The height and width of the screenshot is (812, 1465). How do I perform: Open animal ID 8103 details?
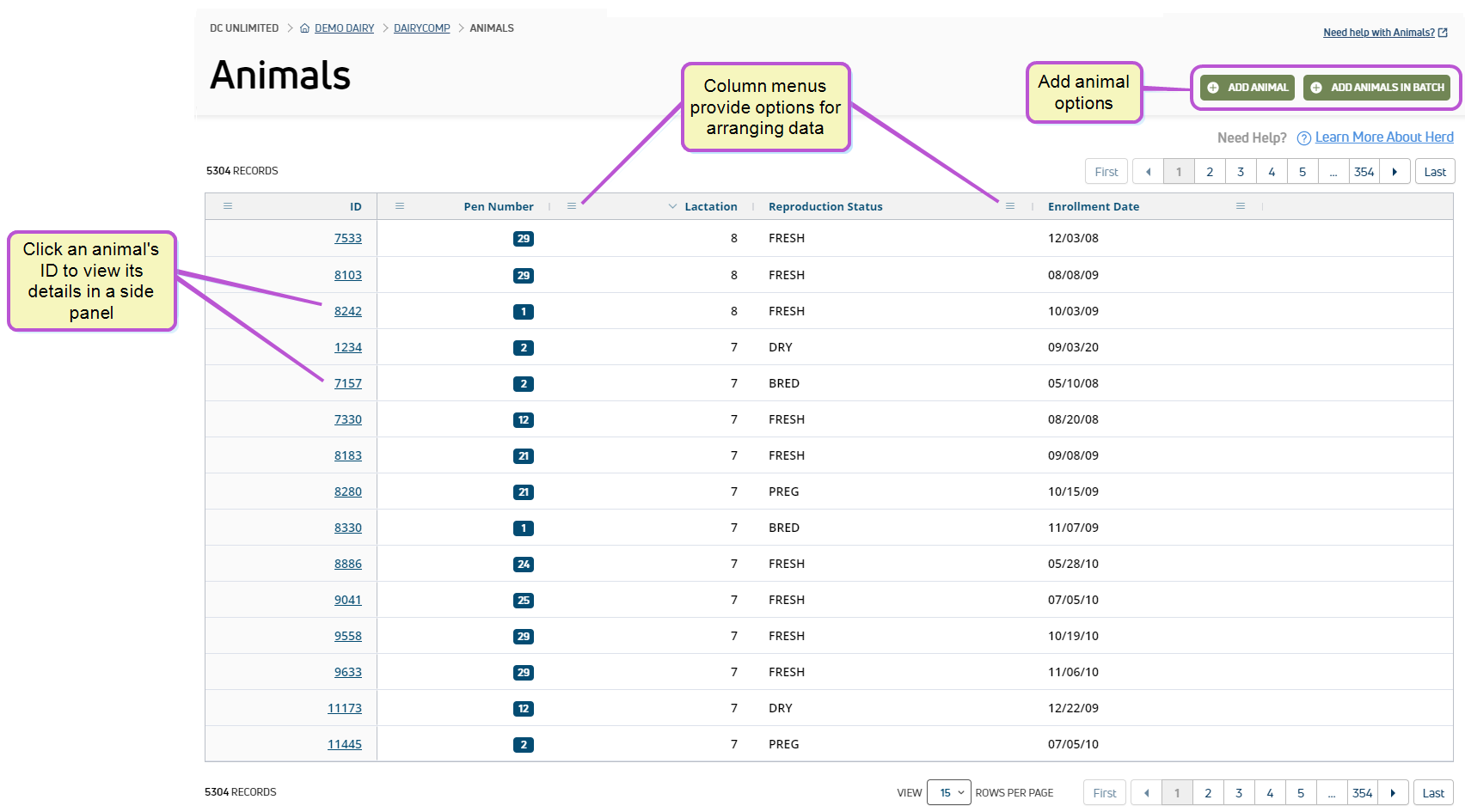click(x=348, y=276)
